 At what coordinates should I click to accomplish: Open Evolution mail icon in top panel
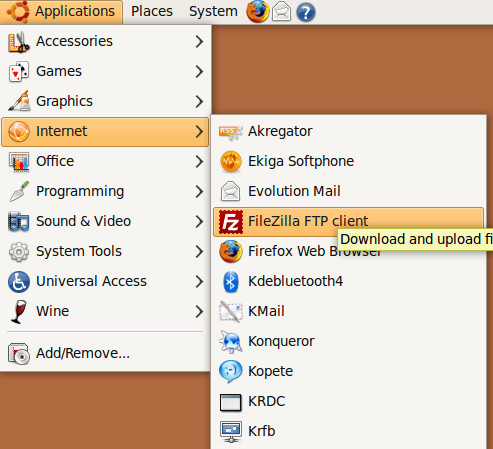click(281, 12)
